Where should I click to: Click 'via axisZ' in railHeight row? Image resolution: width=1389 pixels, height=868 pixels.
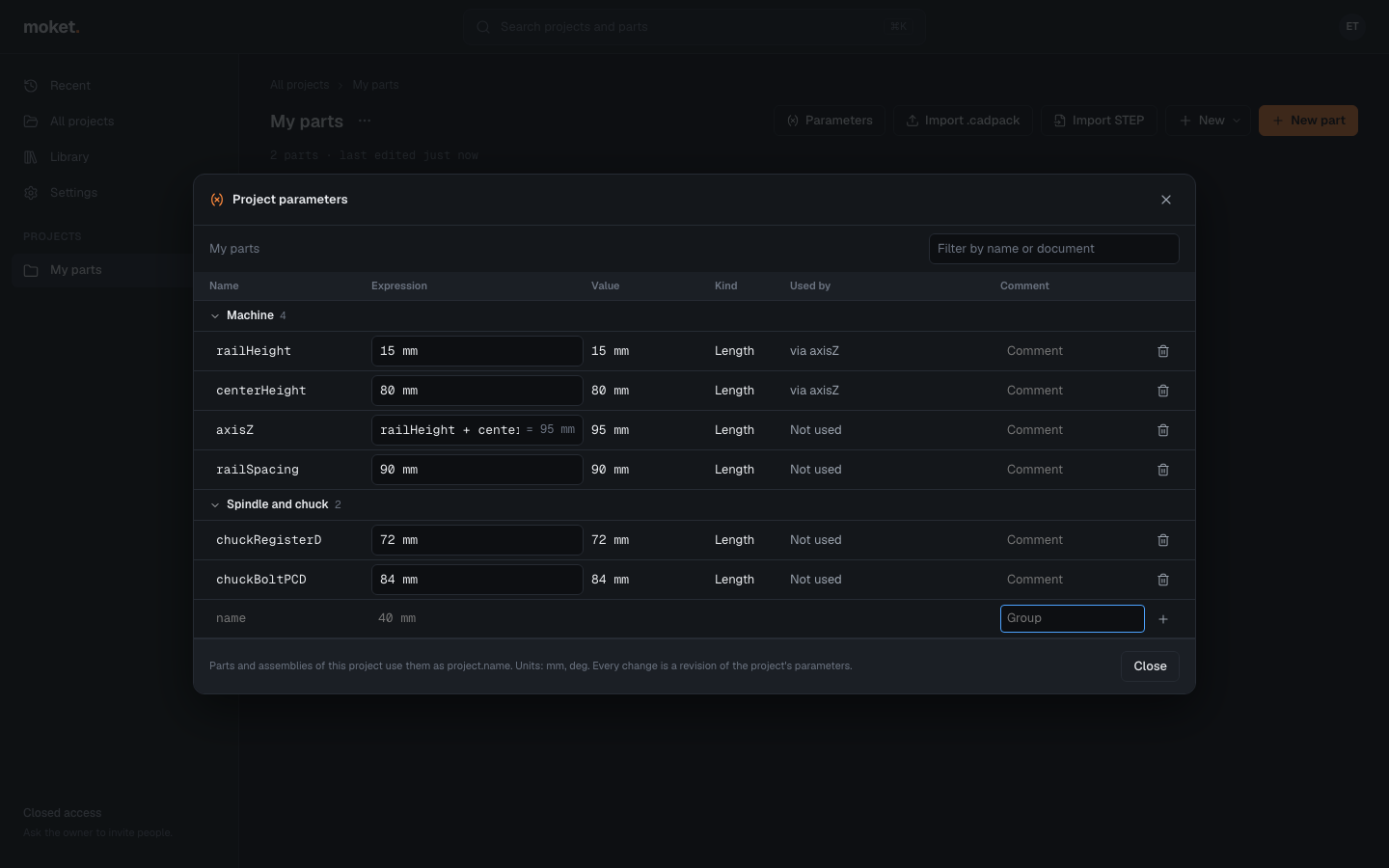pyautogui.click(x=814, y=351)
